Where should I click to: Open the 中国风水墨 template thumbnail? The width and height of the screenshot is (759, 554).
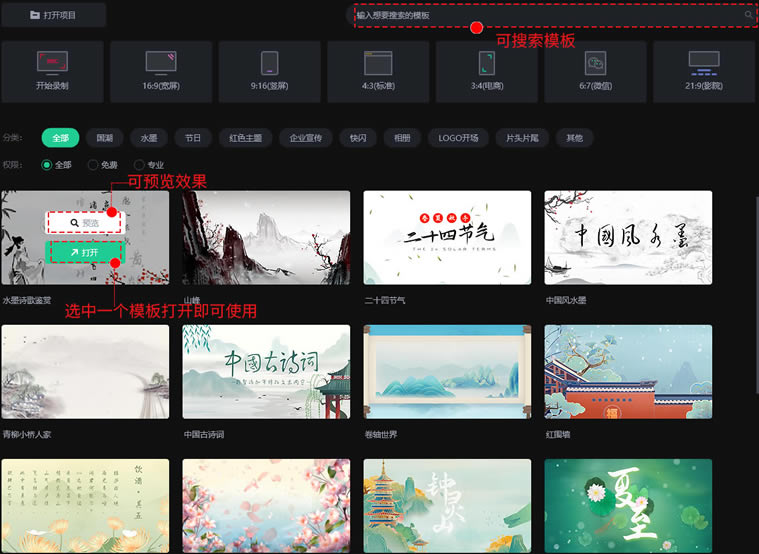click(628, 237)
